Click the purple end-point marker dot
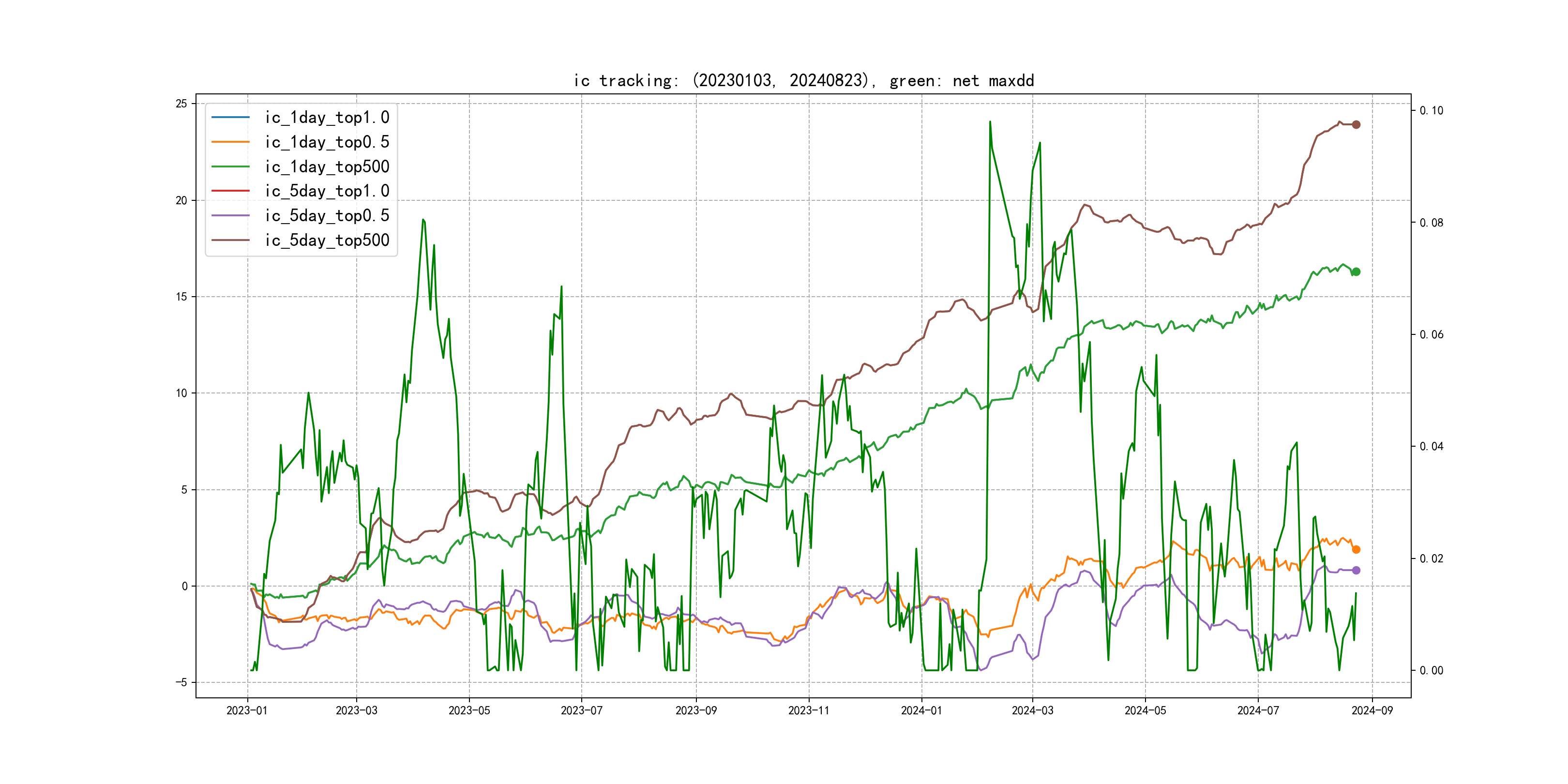Image resolution: width=1568 pixels, height=784 pixels. click(x=1356, y=571)
